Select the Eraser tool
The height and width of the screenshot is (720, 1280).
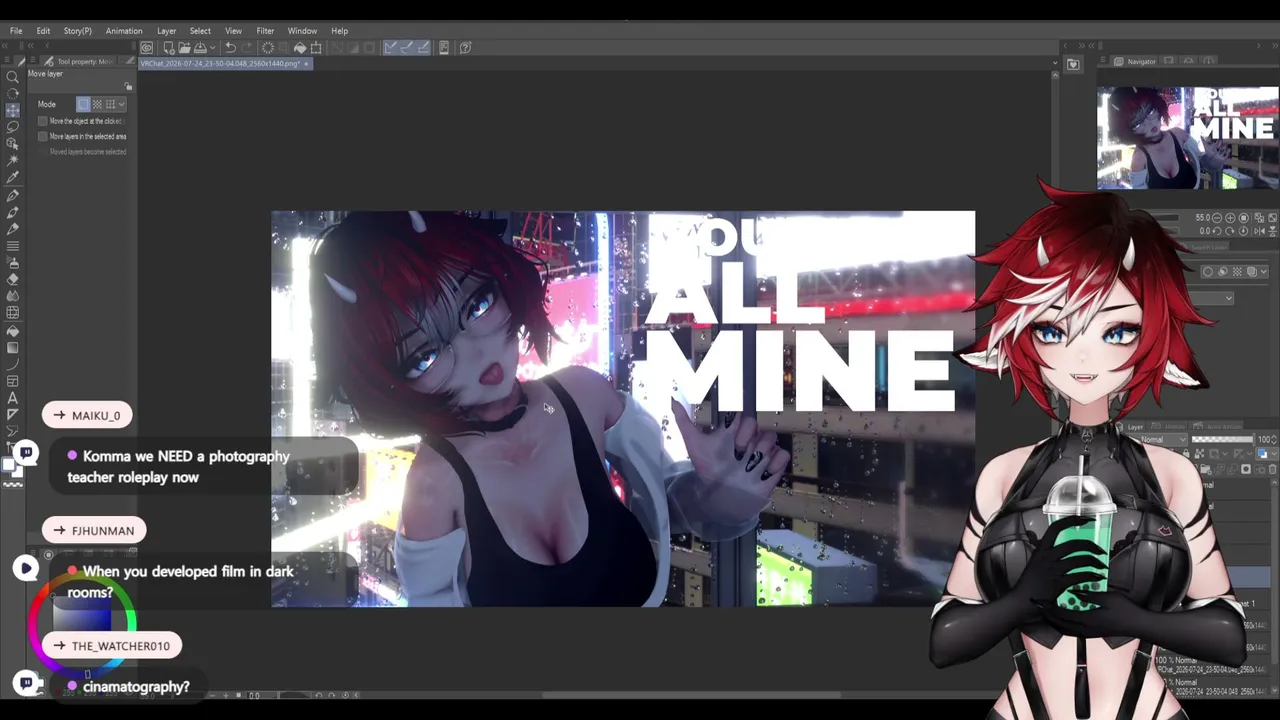point(13,280)
